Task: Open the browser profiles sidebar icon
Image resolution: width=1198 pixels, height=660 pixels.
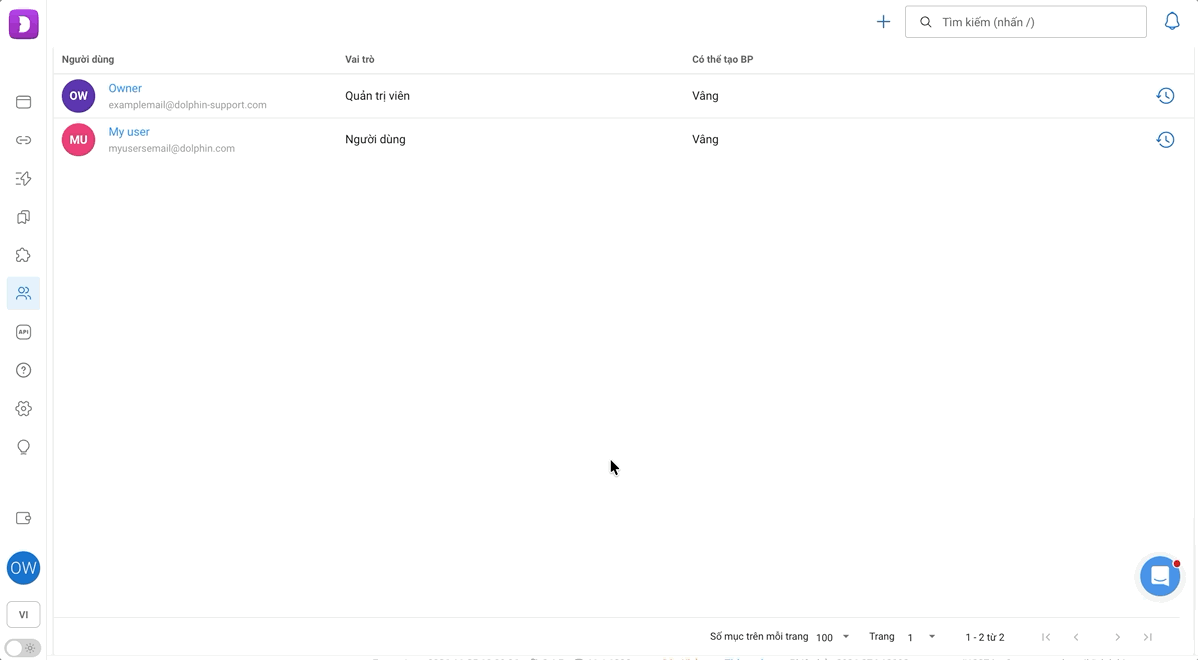Action: coord(24,102)
